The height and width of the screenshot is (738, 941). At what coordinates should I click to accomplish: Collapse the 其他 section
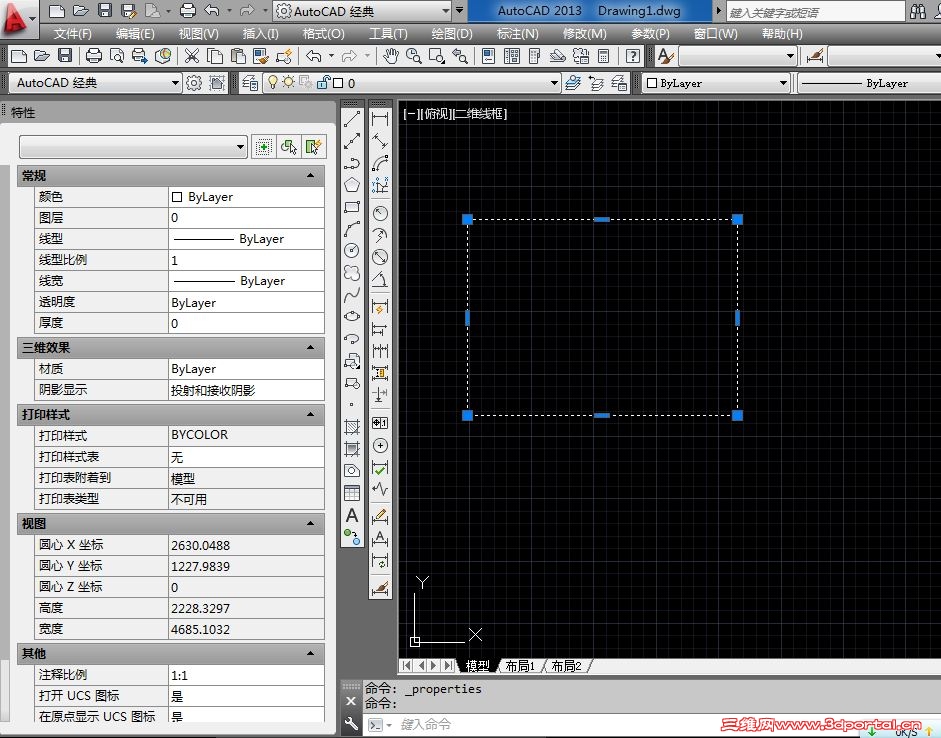tap(310, 653)
